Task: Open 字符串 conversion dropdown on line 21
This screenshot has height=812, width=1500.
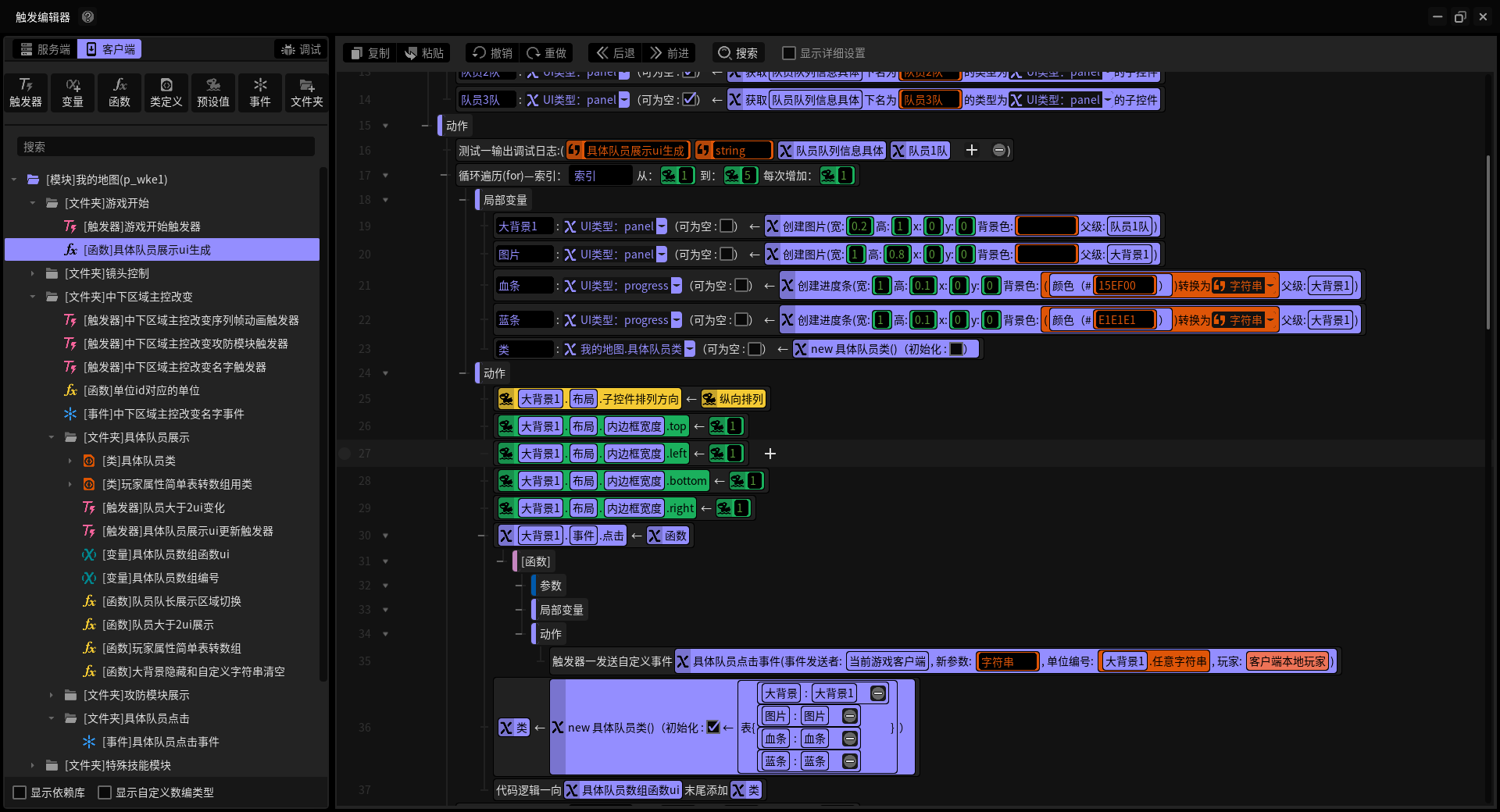Action: 1270,286
